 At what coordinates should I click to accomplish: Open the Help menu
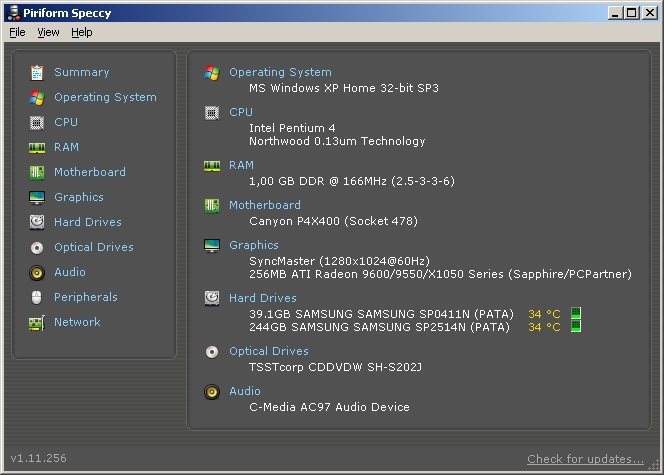click(x=82, y=32)
